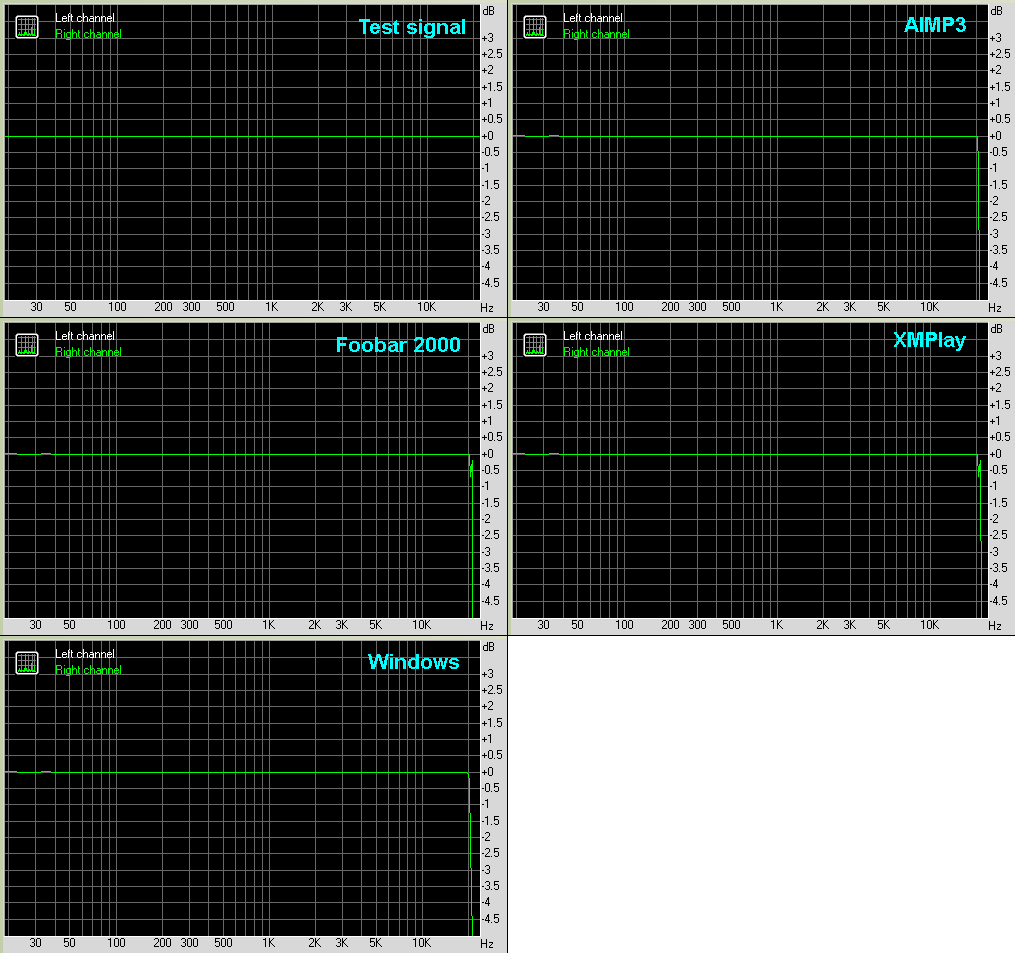Select "Left channel" legend in Windows graph
This screenshot has height=953, width=1015.
85,654
